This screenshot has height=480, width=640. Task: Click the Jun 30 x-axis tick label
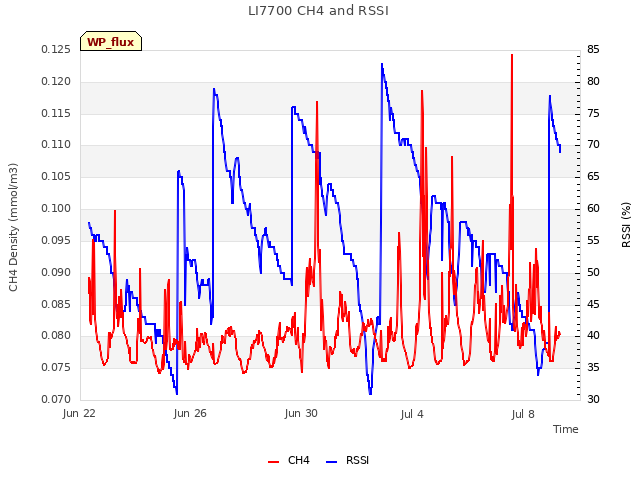click(x=301, y=413)
